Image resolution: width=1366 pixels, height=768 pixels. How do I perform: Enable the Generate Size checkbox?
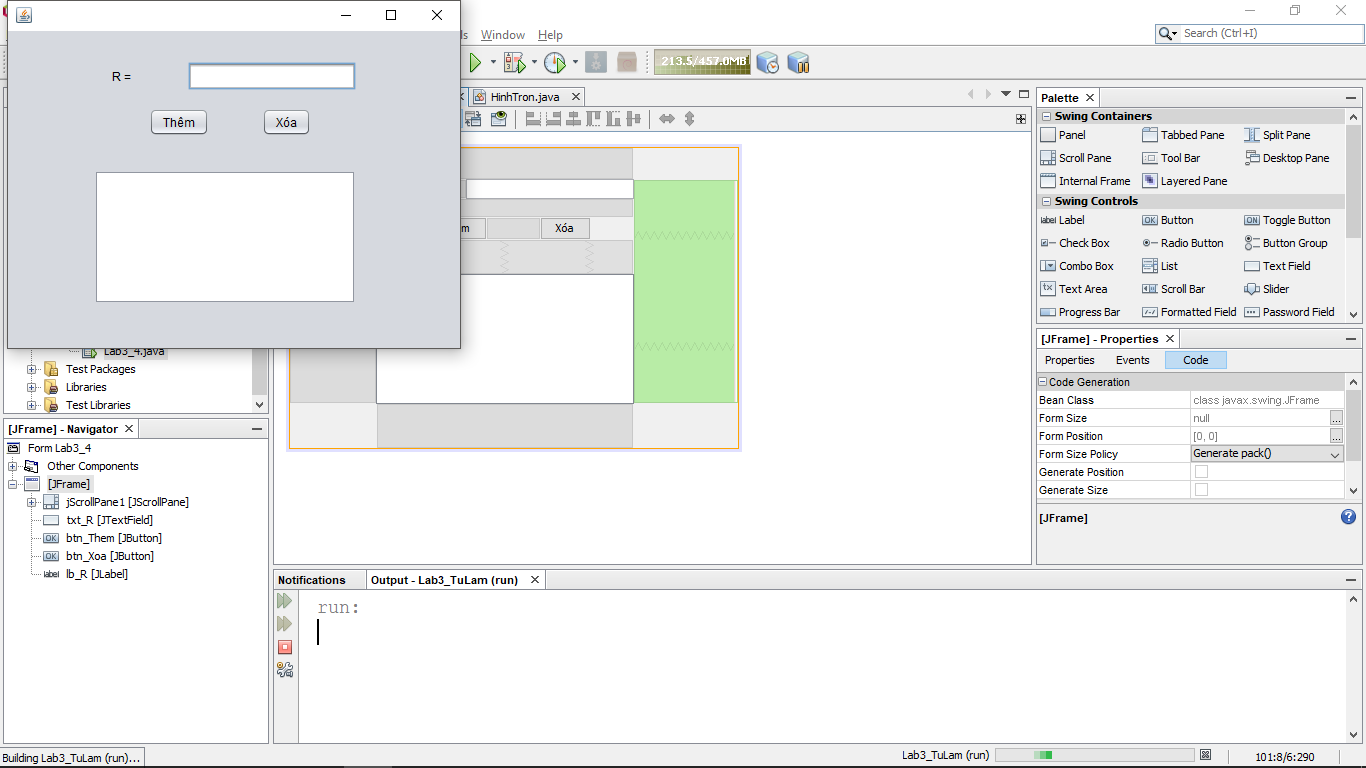(1201, 490)
